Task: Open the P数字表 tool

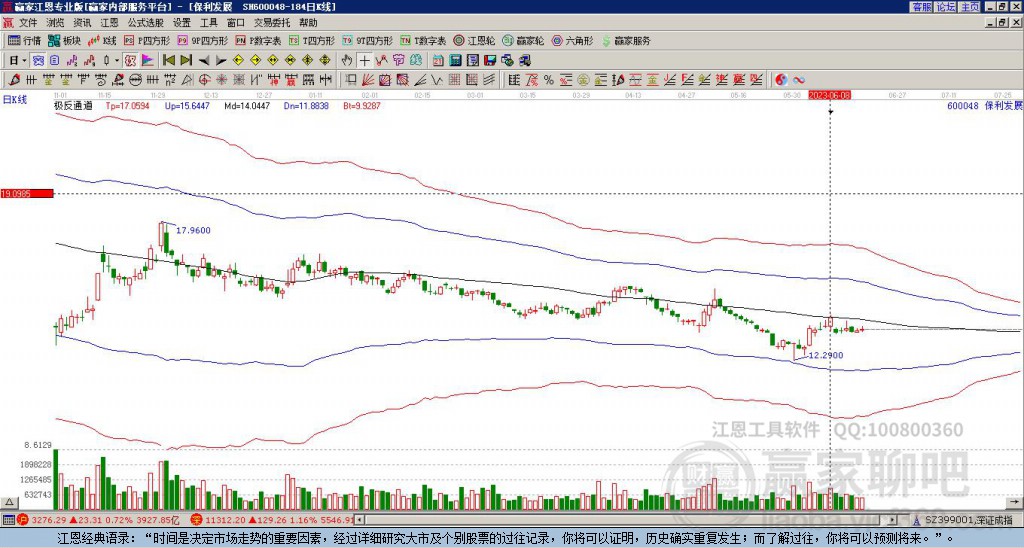Action: coord(259,40)
